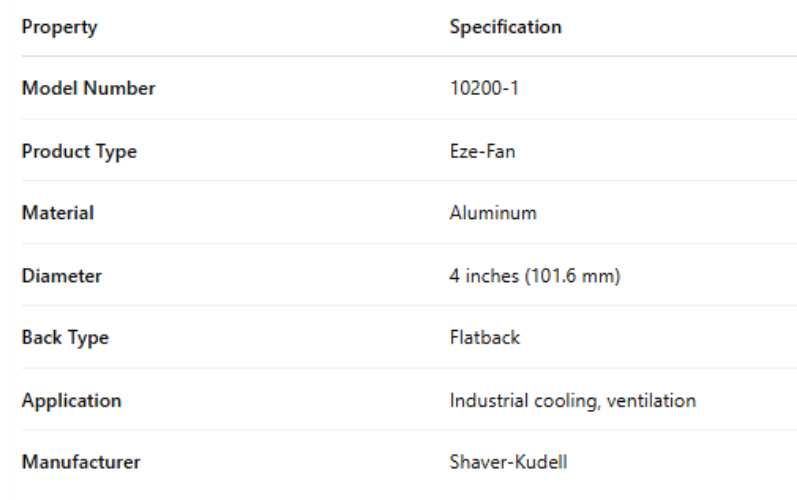
Task: Click the Flatback value
Action: [x=485, y=338]
